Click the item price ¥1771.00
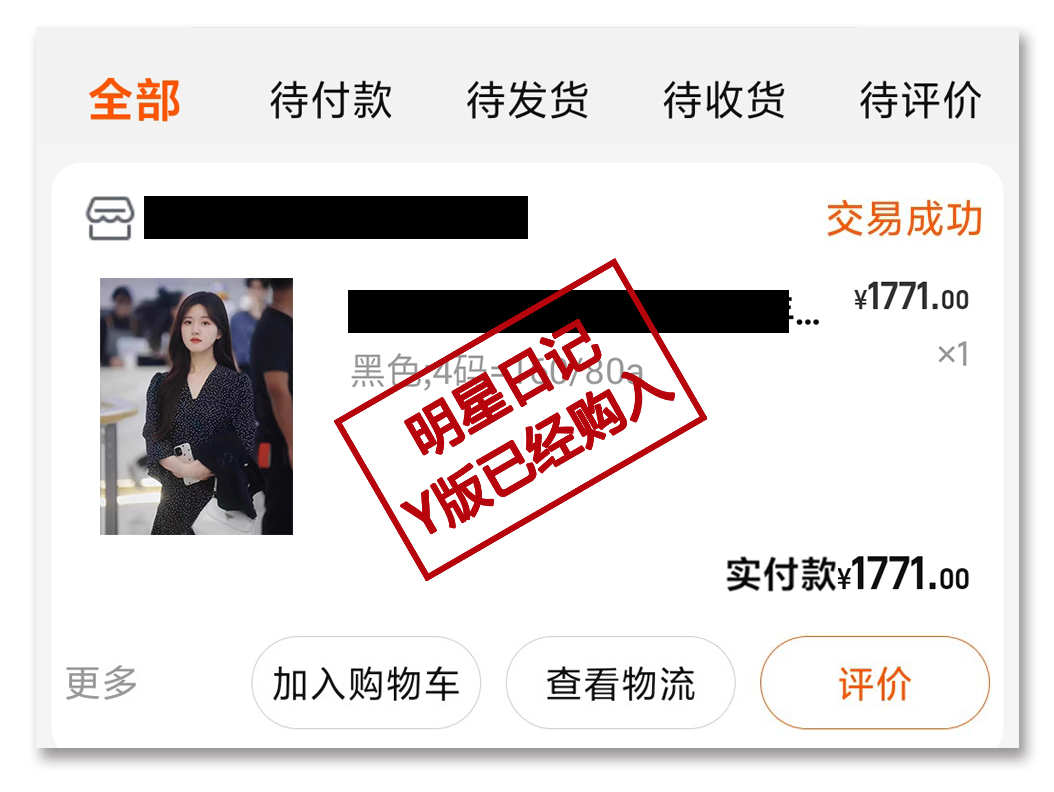 tap(911, 297)
